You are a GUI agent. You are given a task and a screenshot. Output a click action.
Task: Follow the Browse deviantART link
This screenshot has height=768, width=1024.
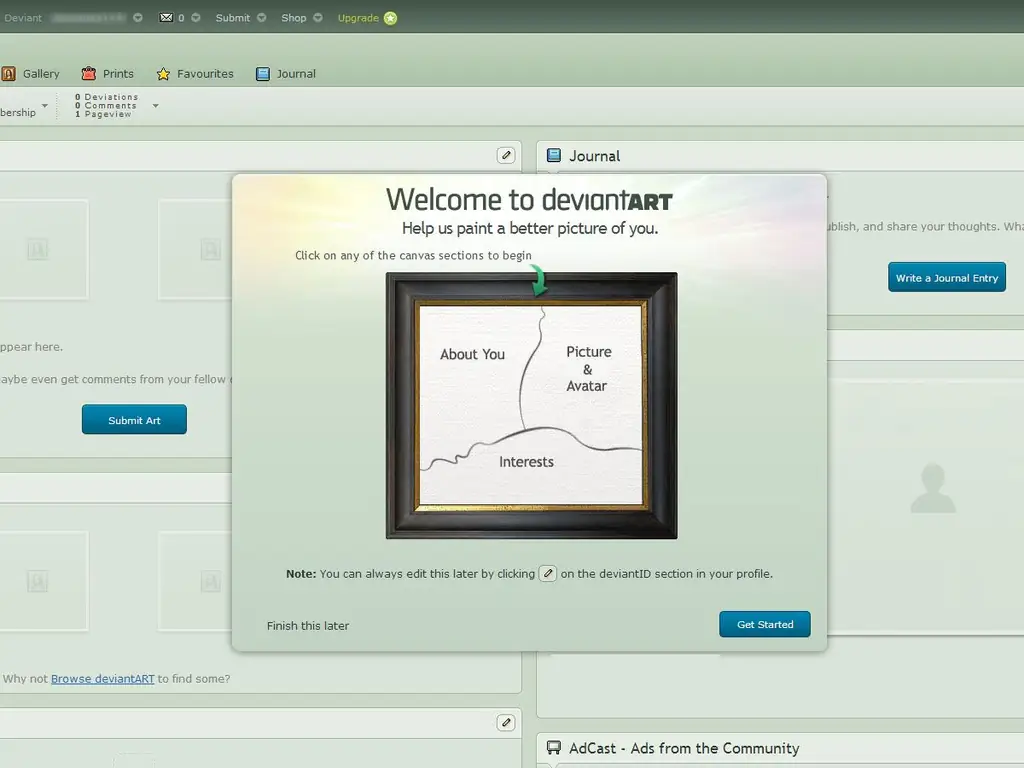click(x=103, y=679)
